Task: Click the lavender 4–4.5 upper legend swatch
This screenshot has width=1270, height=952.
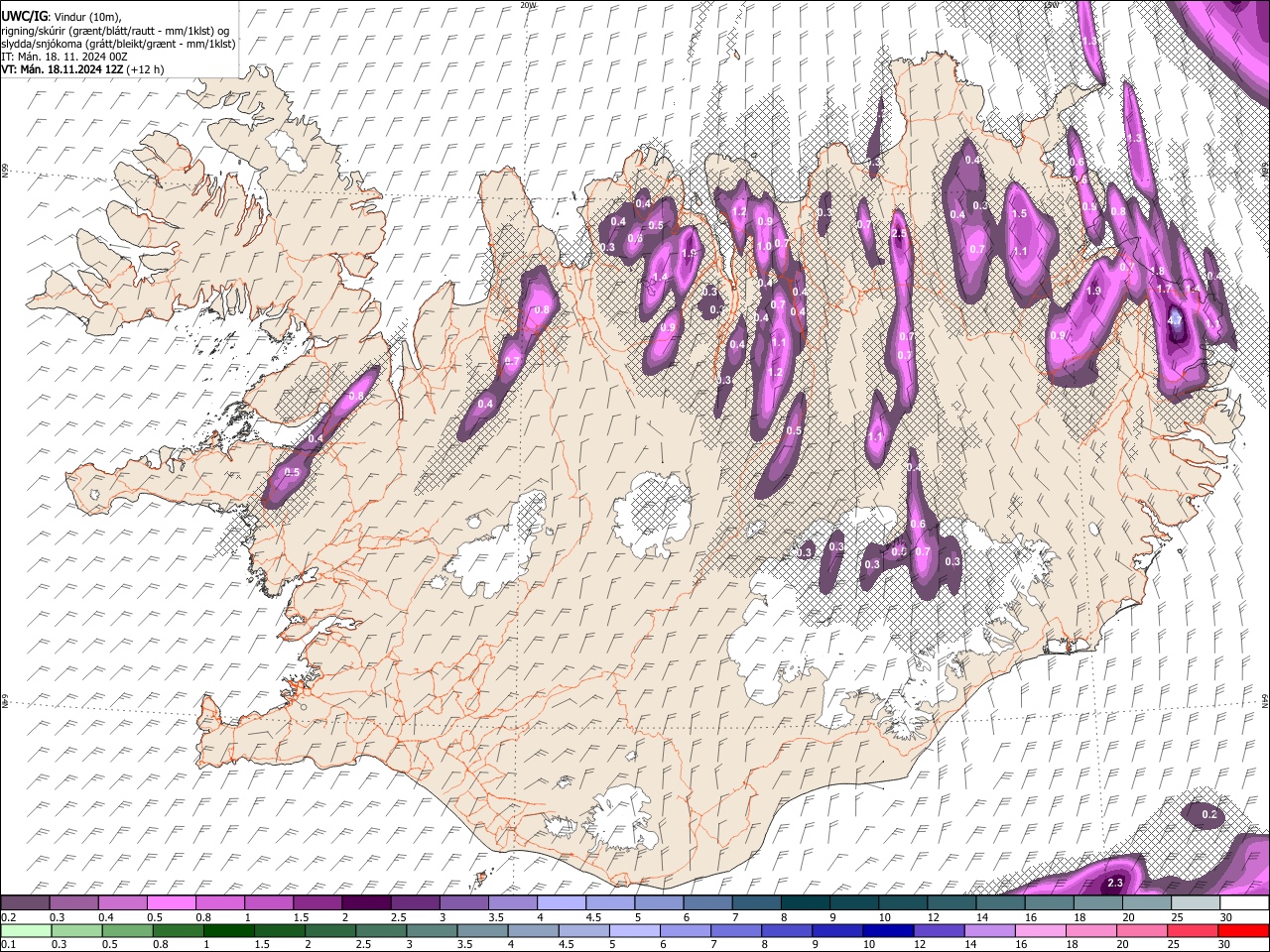Action: point(562,902)
